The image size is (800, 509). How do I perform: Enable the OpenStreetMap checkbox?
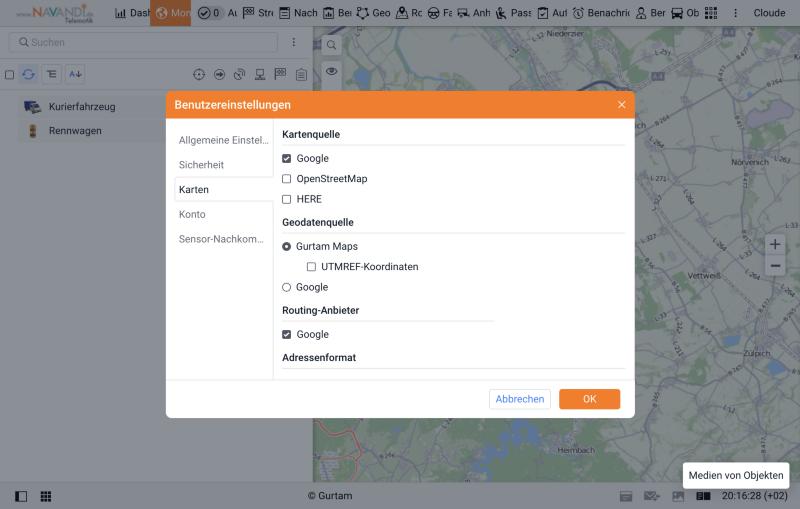[x=287, y=179]
